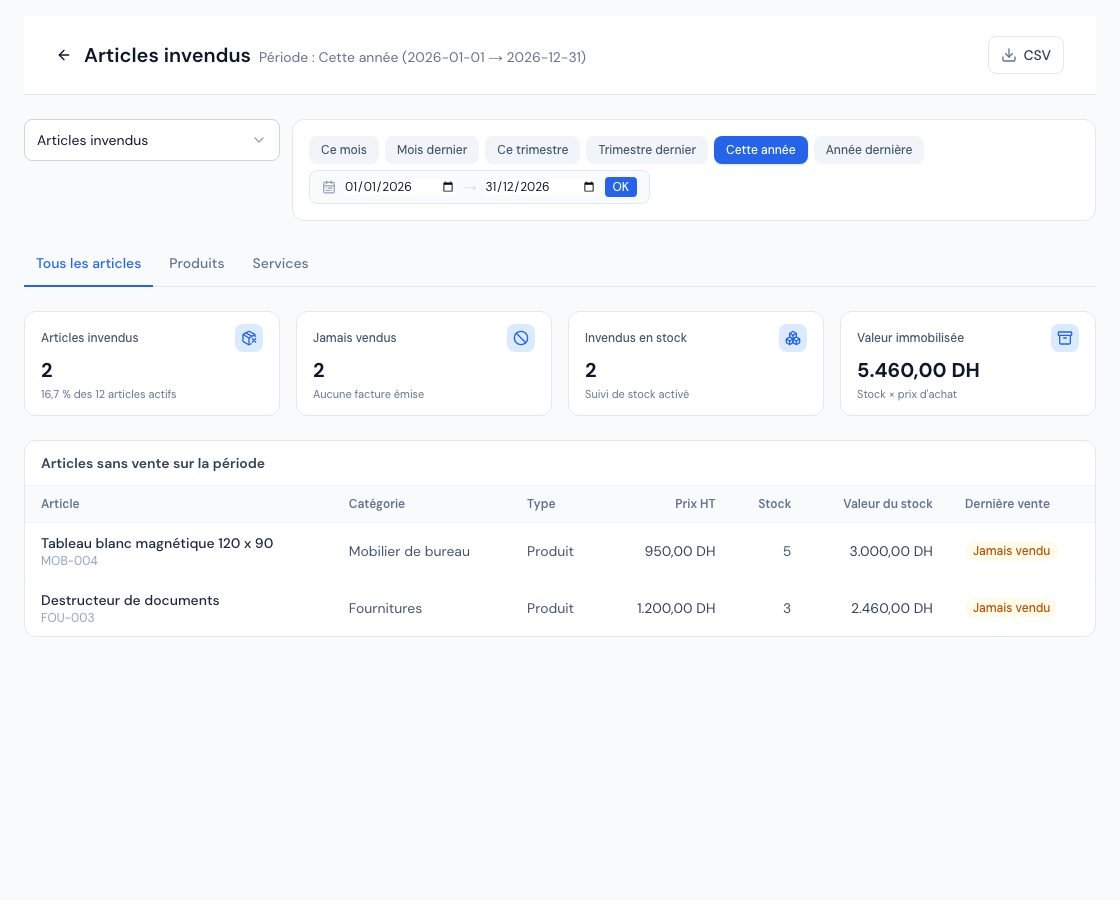Select the Mois dernier period filter
1120x900 pixels.
pos(431,150)
